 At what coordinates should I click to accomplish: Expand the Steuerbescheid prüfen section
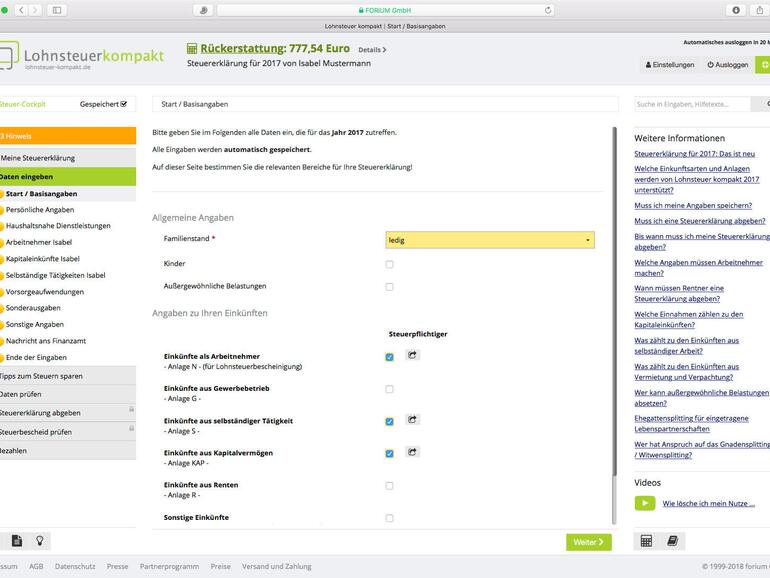(68, 432)
